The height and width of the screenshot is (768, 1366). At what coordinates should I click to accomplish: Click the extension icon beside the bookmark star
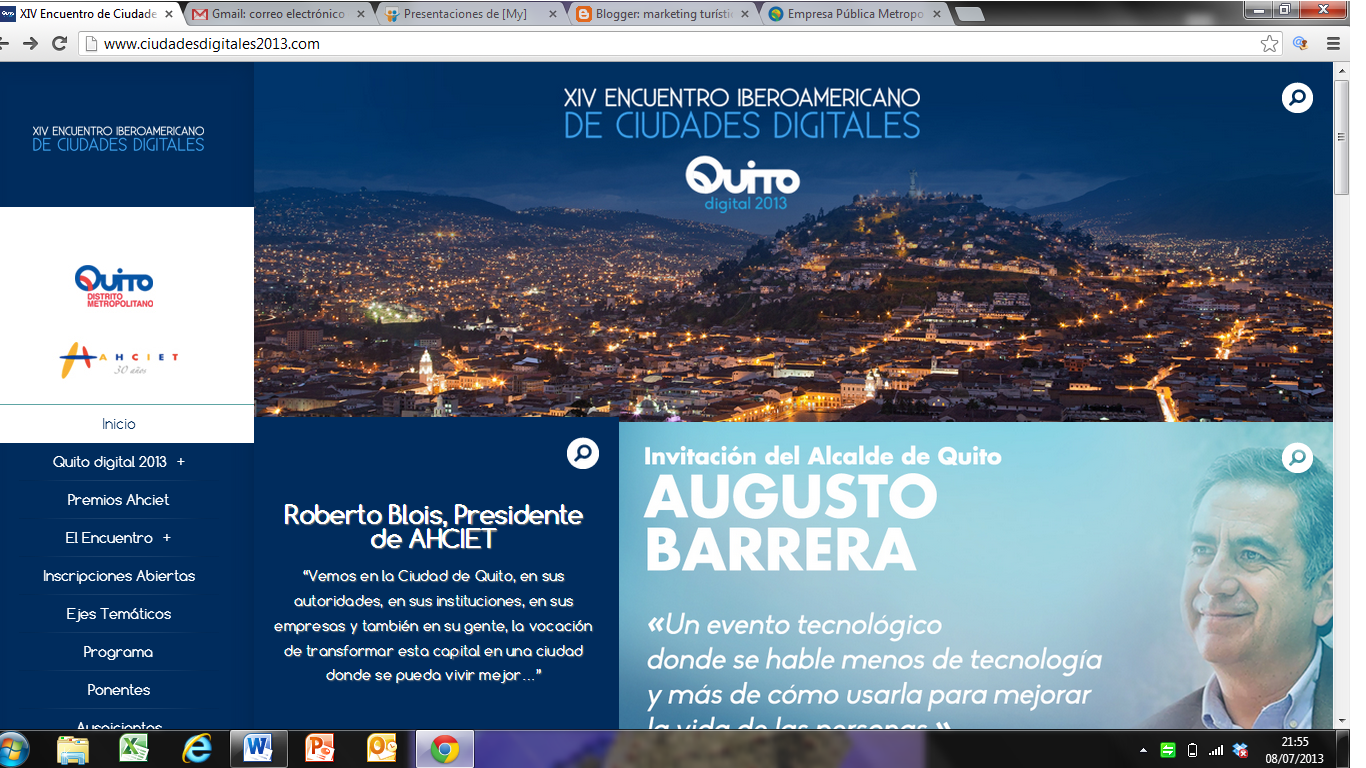click(1300, 43)
